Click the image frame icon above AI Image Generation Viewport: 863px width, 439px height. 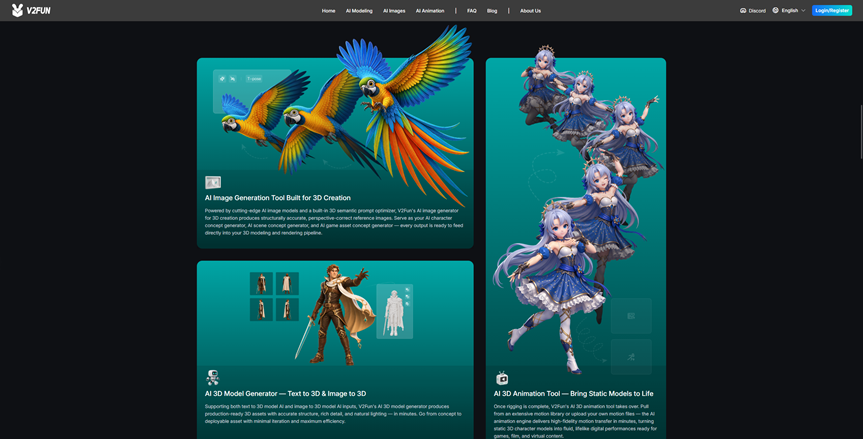pyautogui.click(x=213, y=182)
